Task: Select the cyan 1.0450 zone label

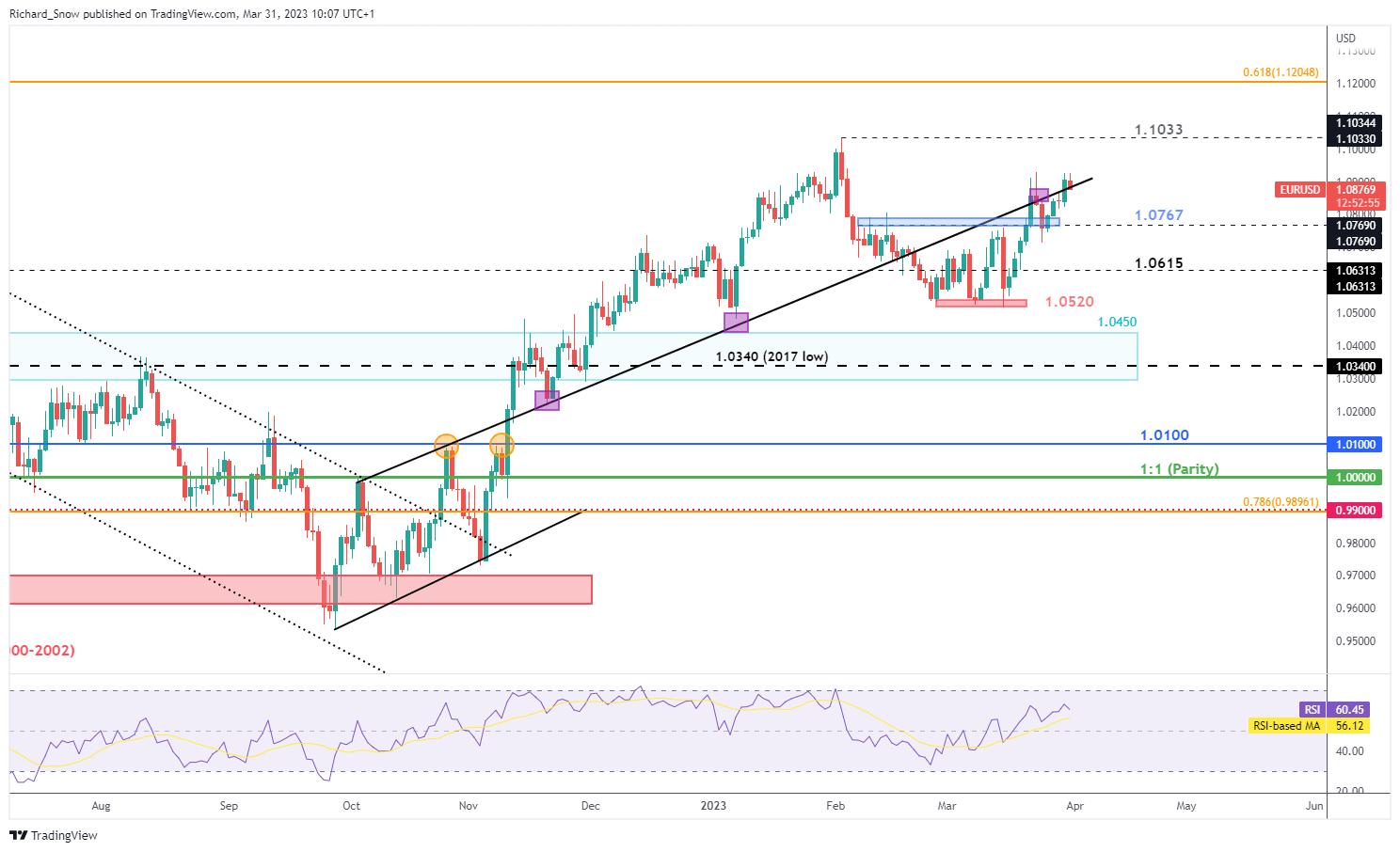Action: [1117, 323]
